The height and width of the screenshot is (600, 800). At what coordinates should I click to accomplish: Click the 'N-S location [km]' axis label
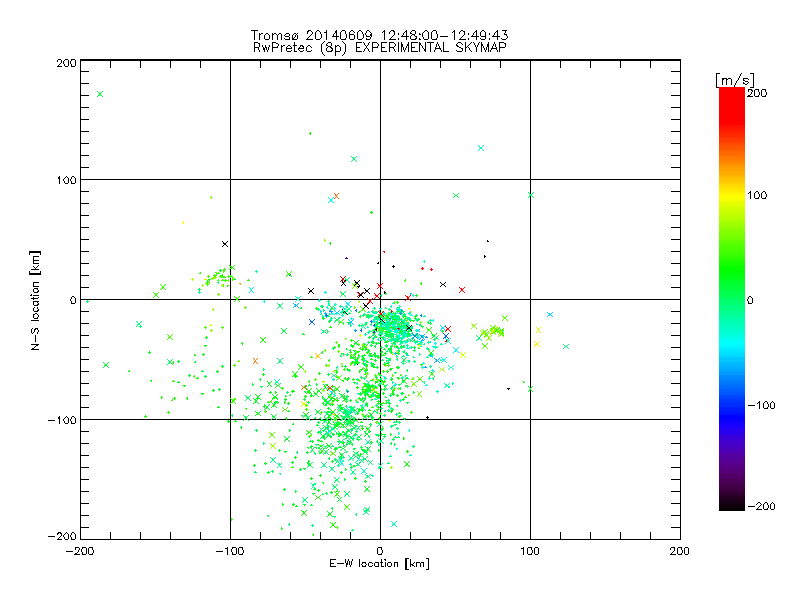click(x=35, y=300)
